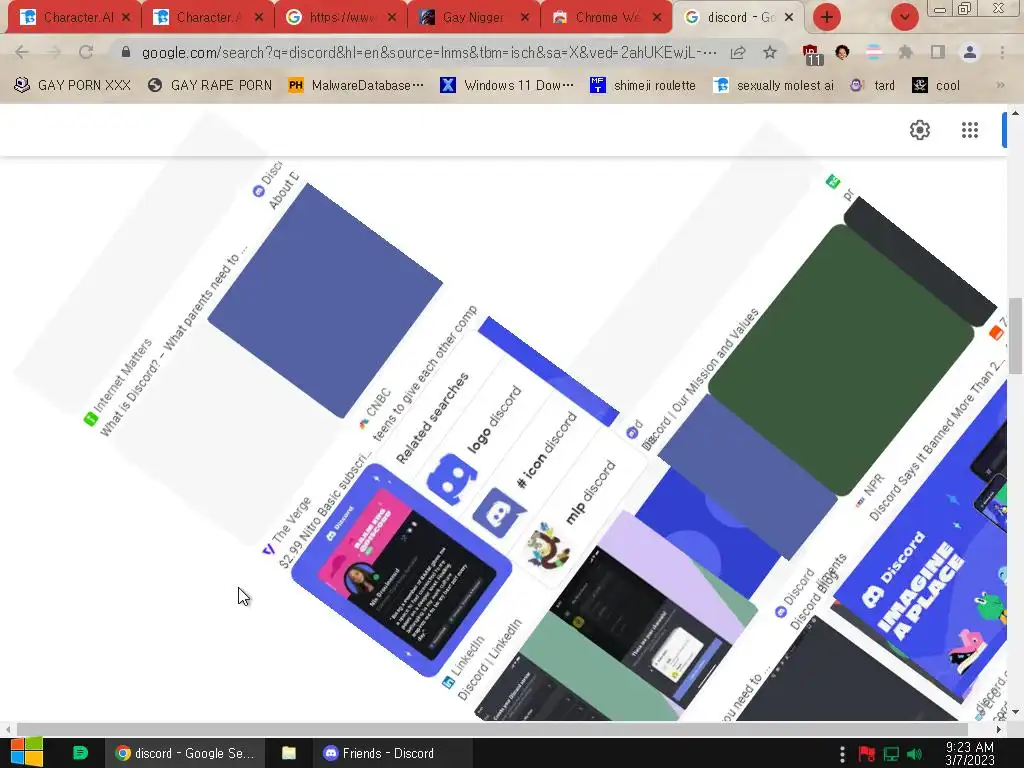The width and height of the screenshot is (1024, 768).
Task: Toggle the Chrome side panel icon
Action: [x=938, y=52]
